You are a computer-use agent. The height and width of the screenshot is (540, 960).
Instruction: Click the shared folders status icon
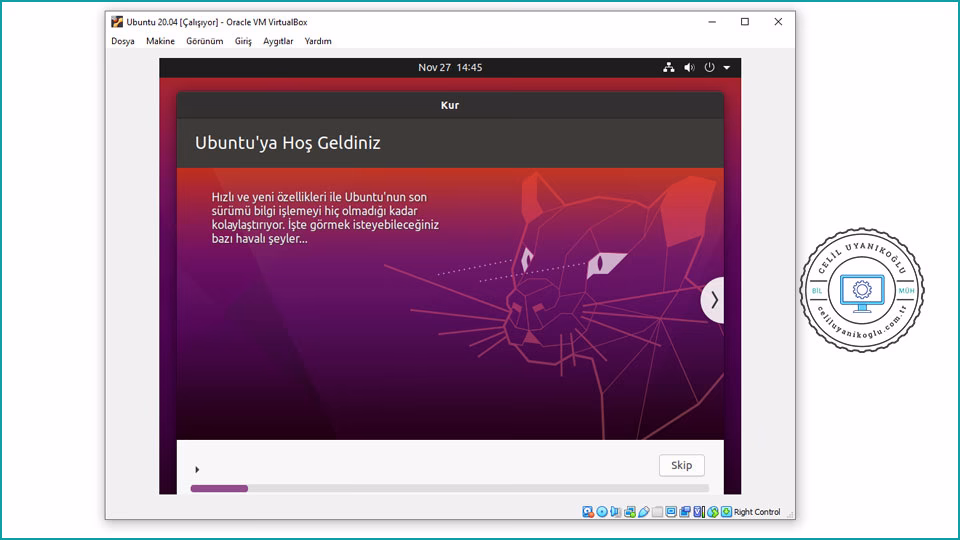(x=658, y=512)
